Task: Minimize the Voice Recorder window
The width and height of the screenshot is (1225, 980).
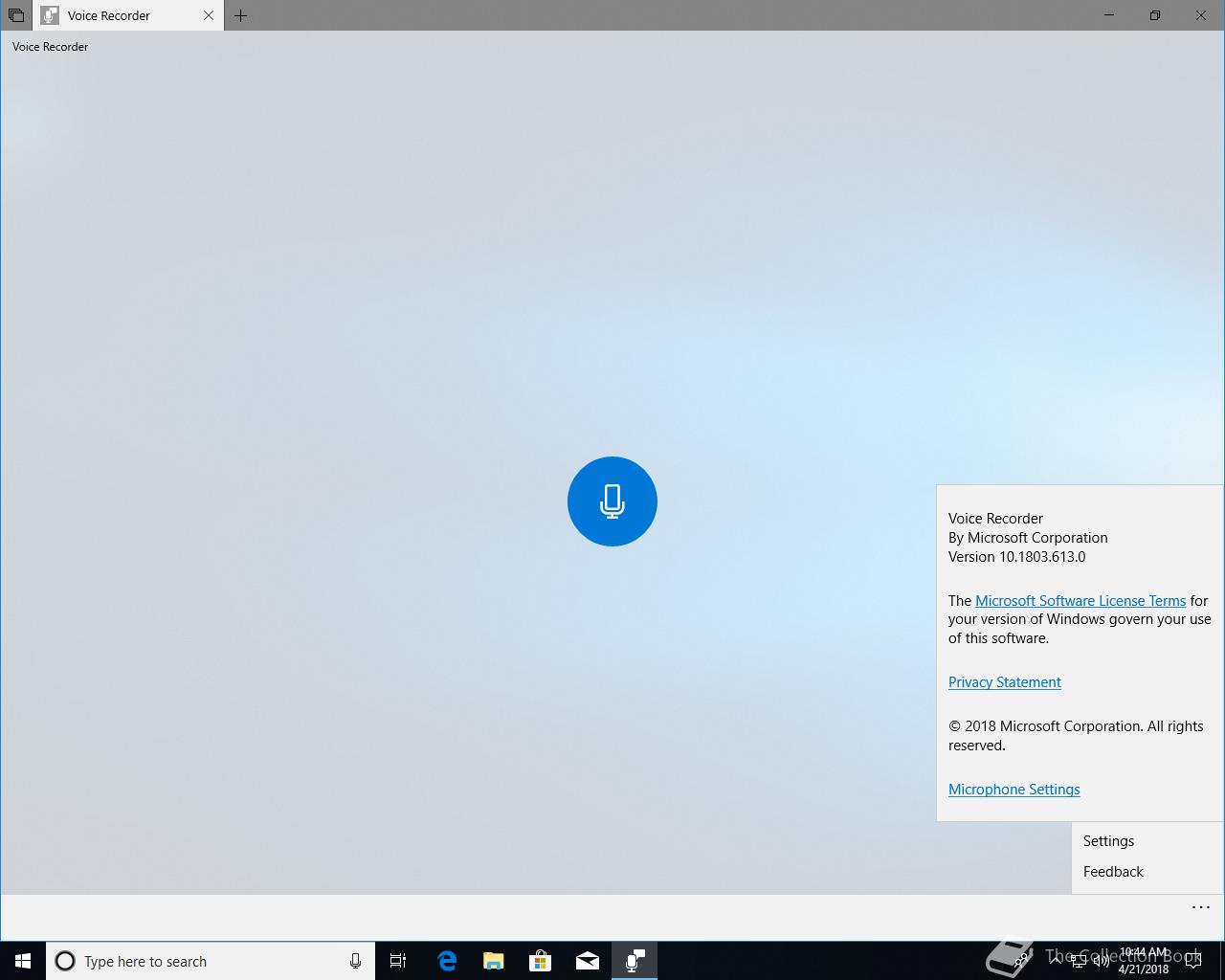Action: point(1109,15)
